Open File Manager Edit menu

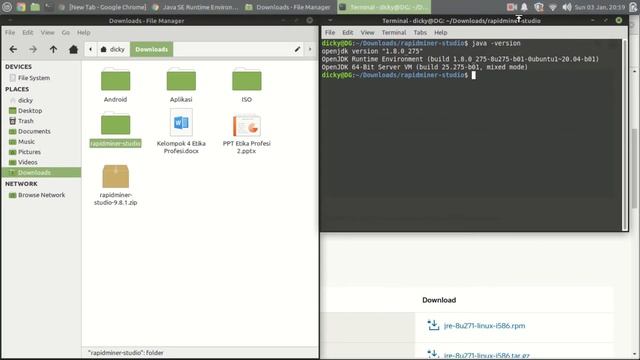click(28, 32)
